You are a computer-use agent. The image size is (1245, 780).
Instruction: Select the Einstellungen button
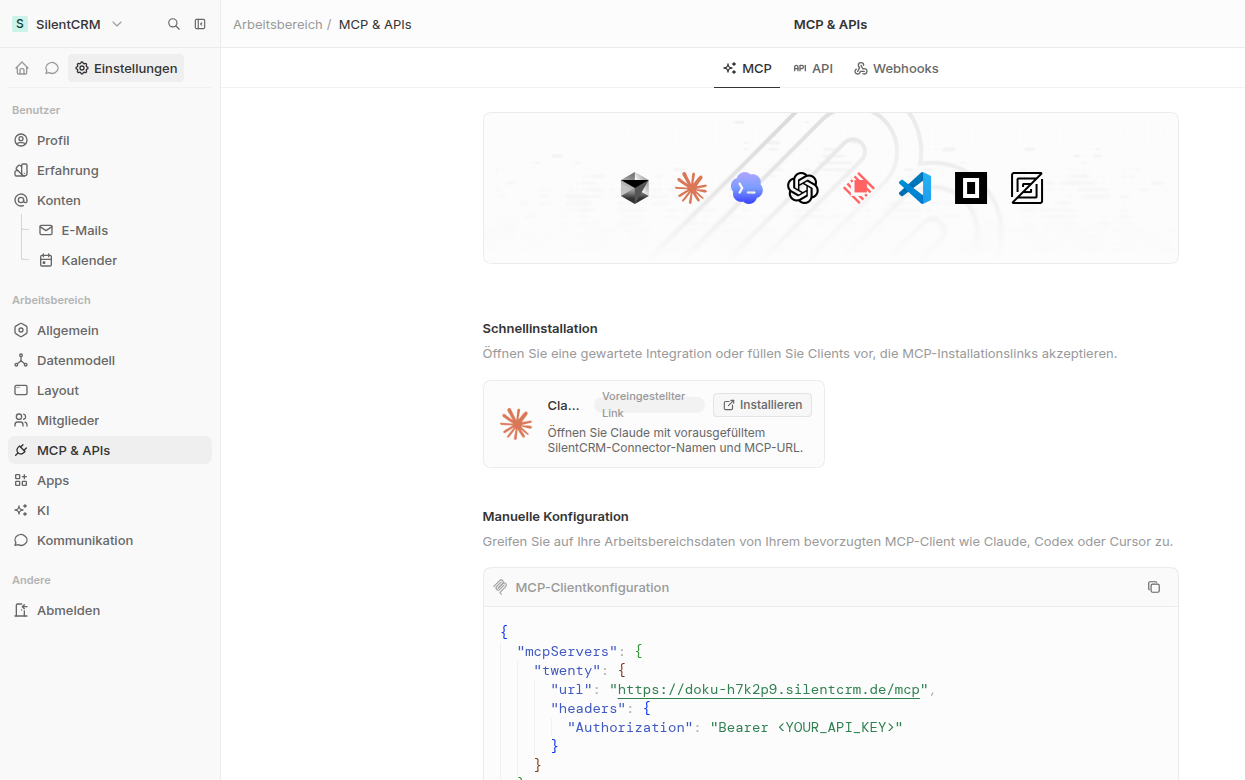click(x=126, y=68)
